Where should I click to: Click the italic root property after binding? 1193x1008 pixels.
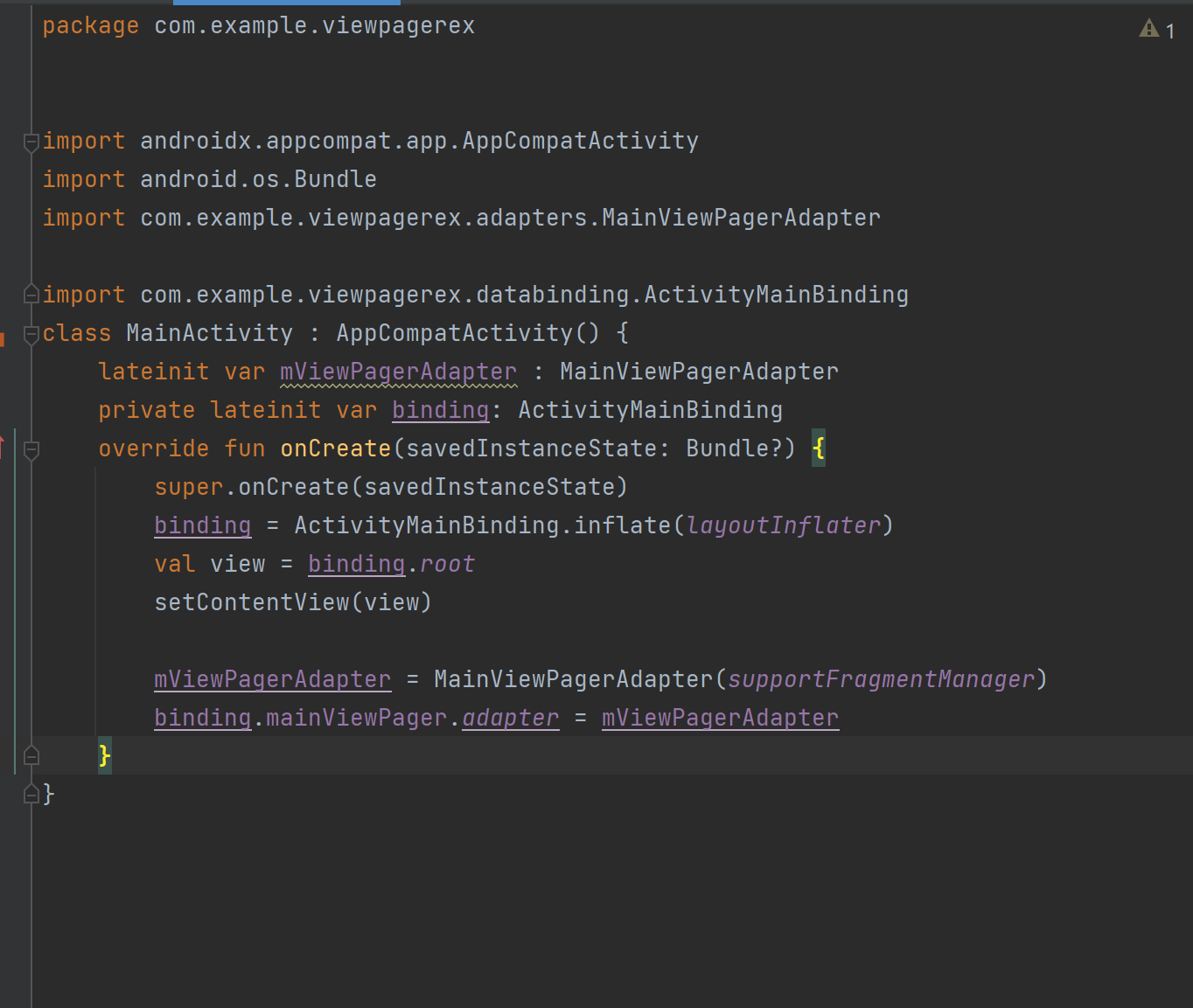coord(447,564)
